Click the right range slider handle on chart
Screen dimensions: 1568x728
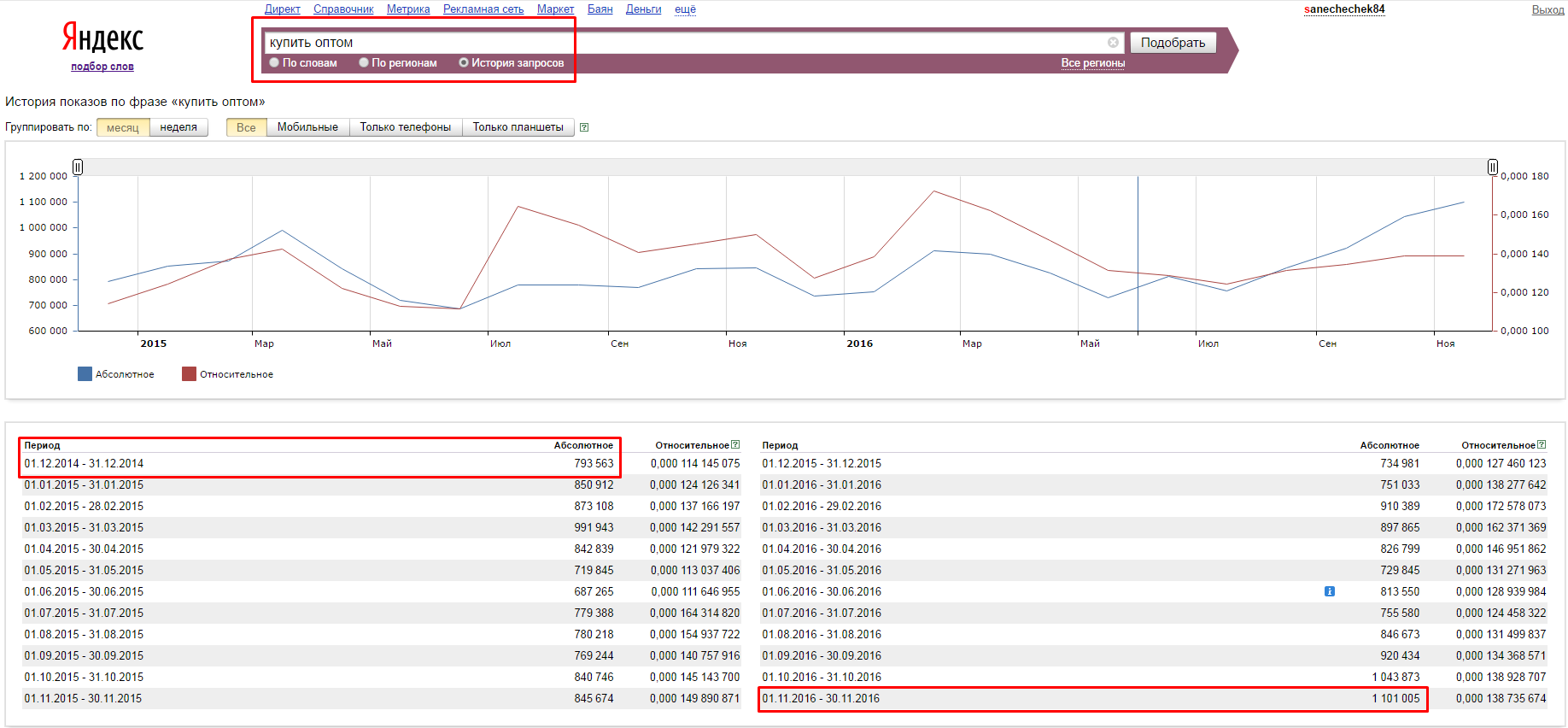(x=1492, y=167)
